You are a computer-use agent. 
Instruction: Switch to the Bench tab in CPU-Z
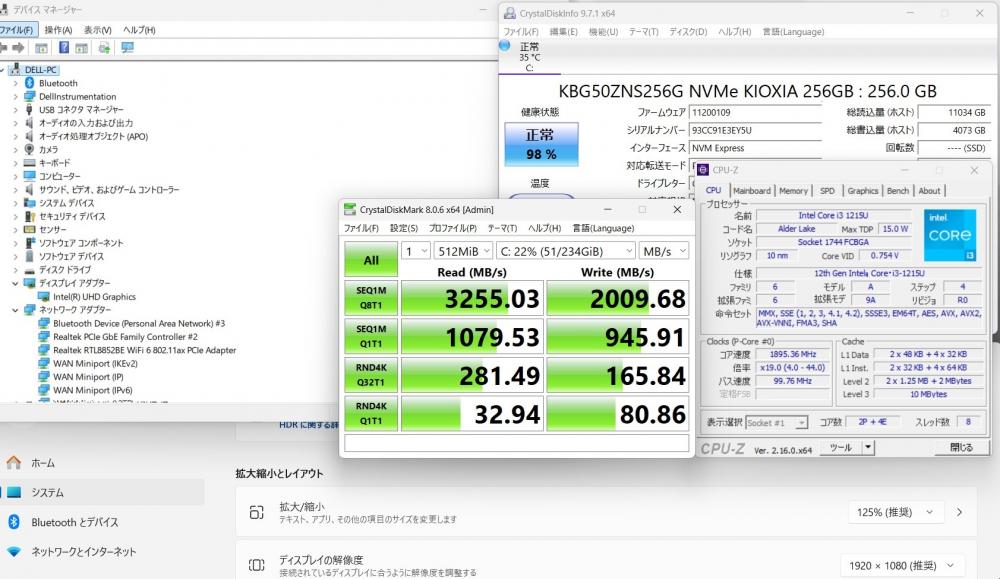coord(898,191)
